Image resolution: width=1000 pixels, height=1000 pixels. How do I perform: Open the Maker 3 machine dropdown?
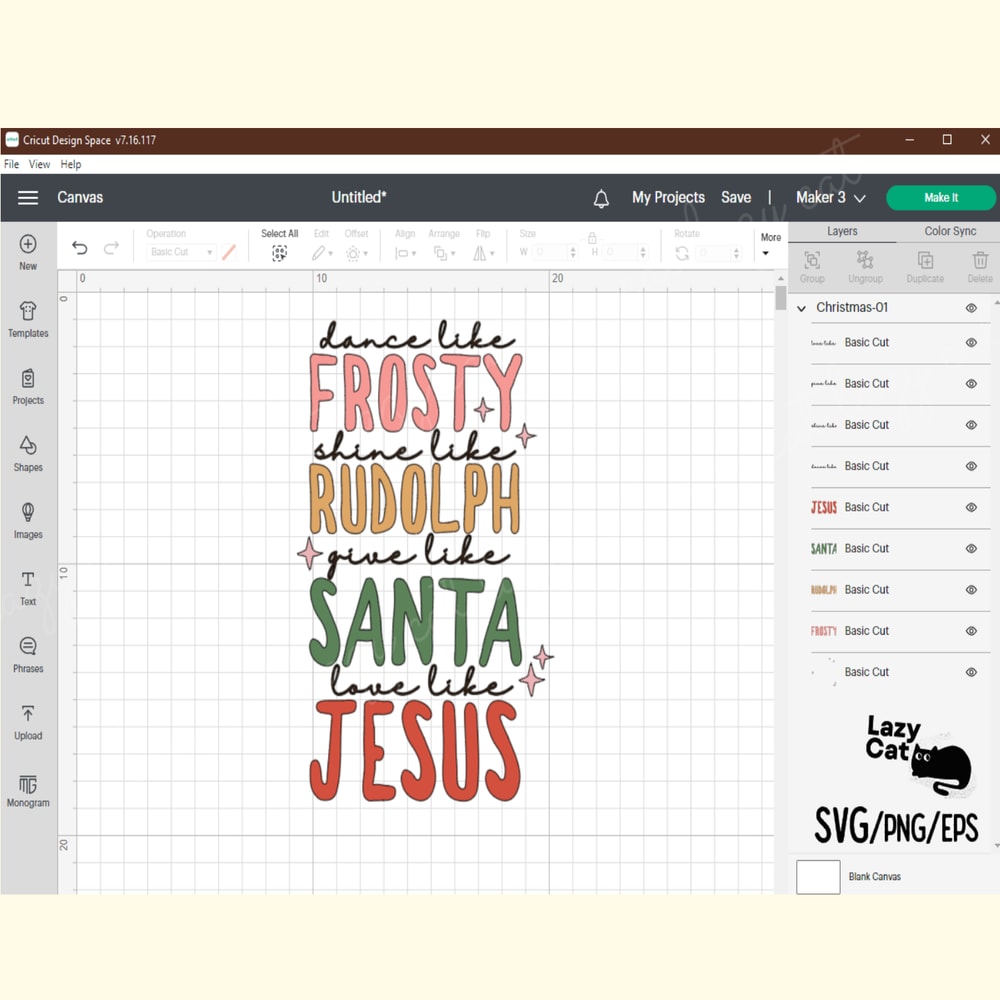830,197
